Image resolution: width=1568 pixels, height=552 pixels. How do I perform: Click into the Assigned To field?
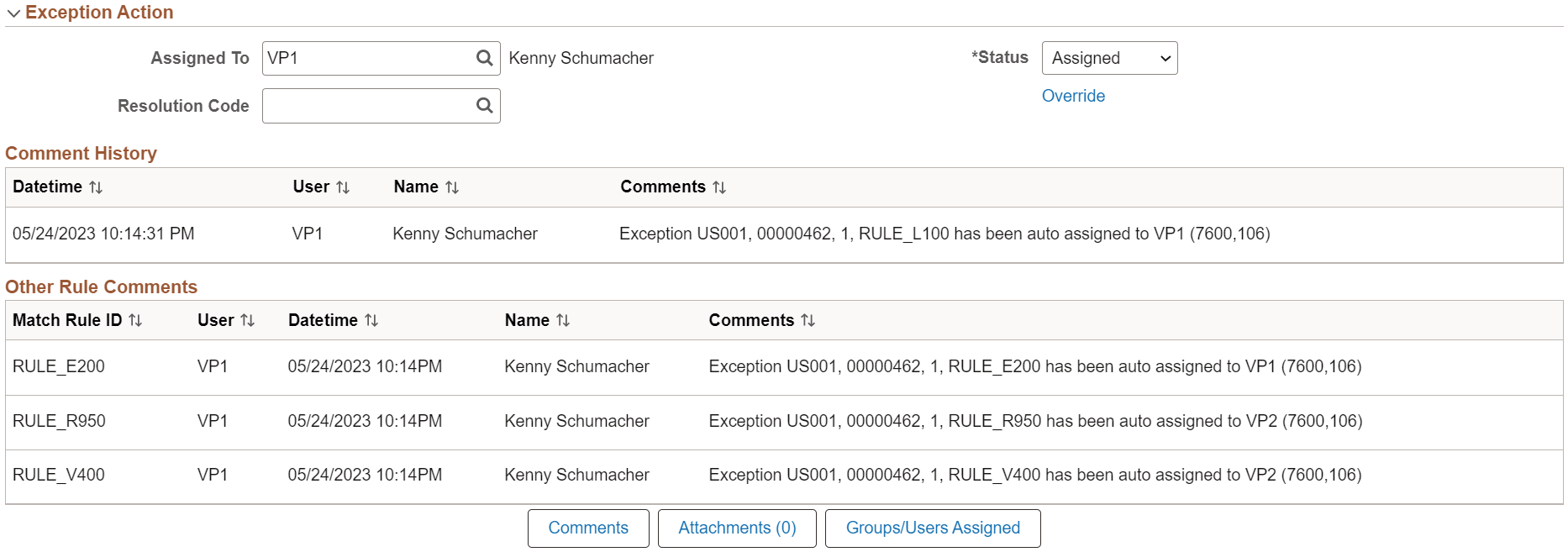(368, 58)
